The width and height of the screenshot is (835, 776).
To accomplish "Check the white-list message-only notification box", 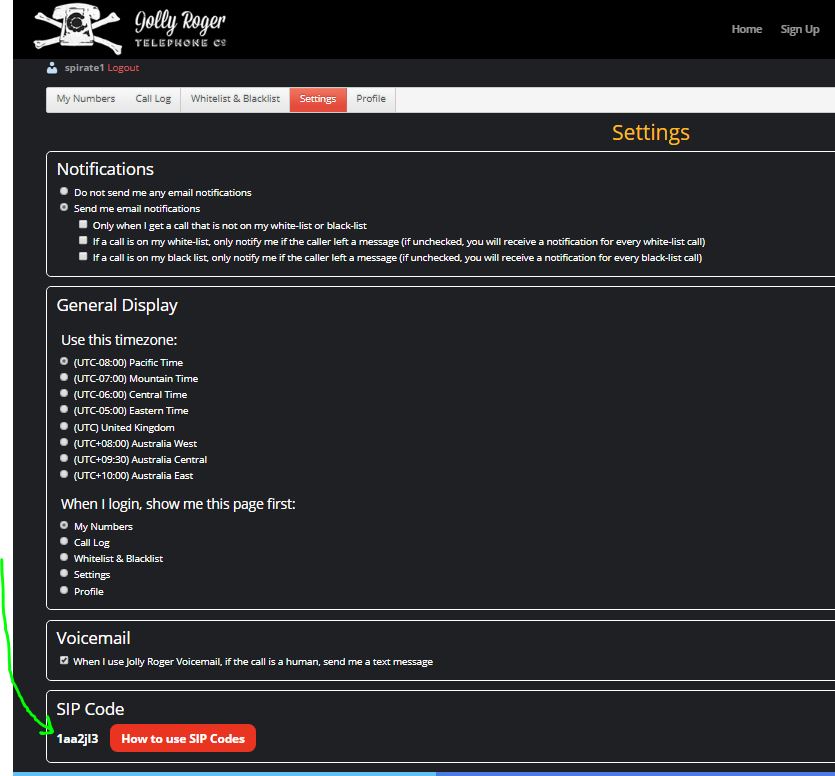I will tap(84, 241).
